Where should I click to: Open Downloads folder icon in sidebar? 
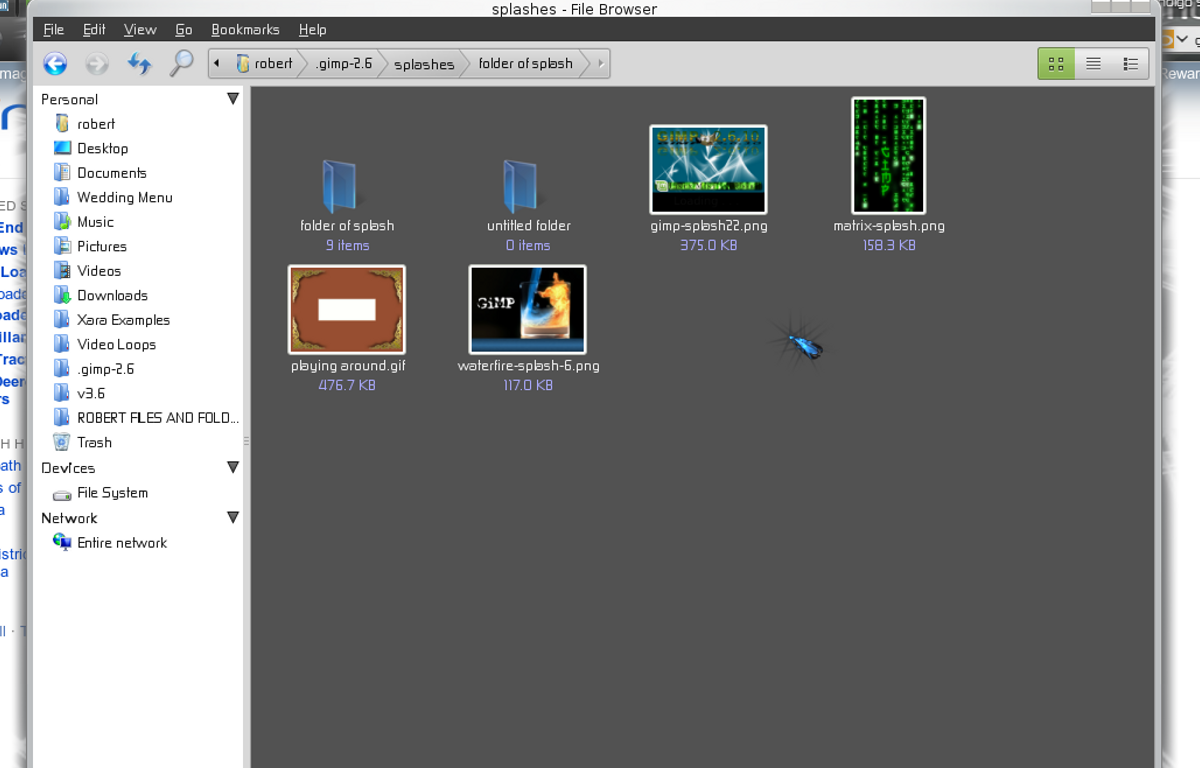62,295
